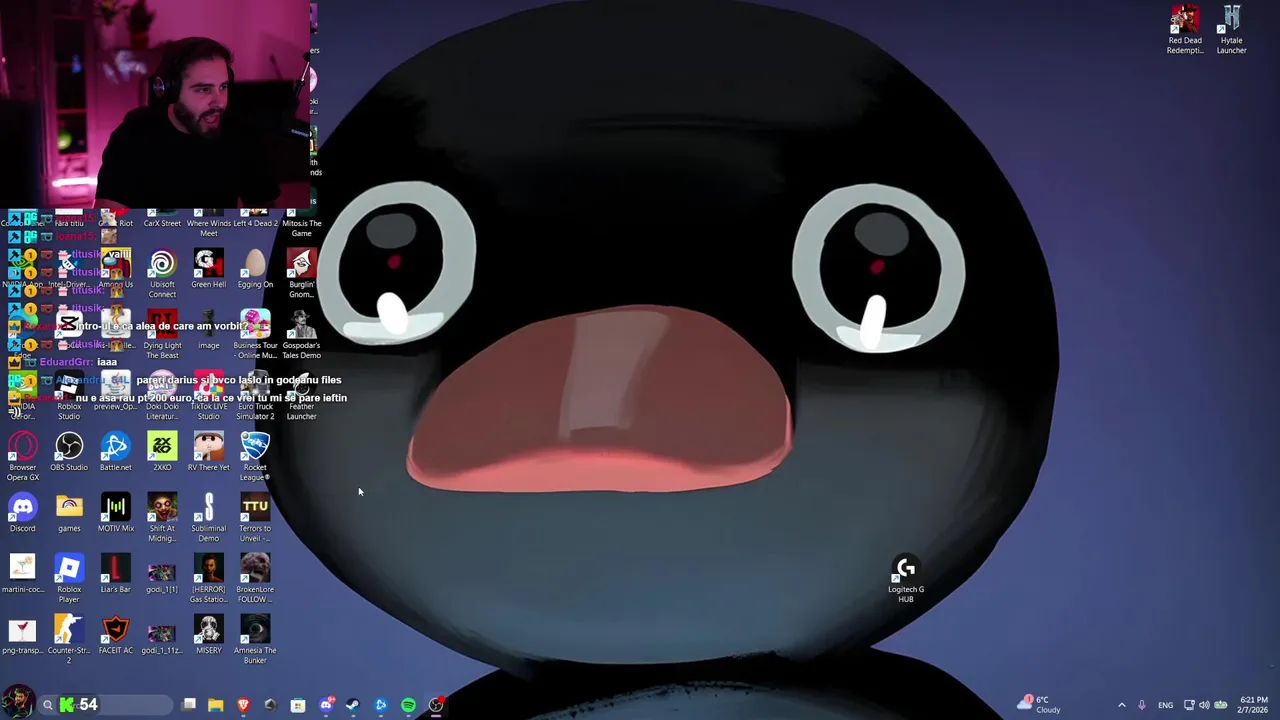The width and height of the screenshot is (1280, 720).
Task: Launch OBS Studio desktop icon
Action: point(69,452)
